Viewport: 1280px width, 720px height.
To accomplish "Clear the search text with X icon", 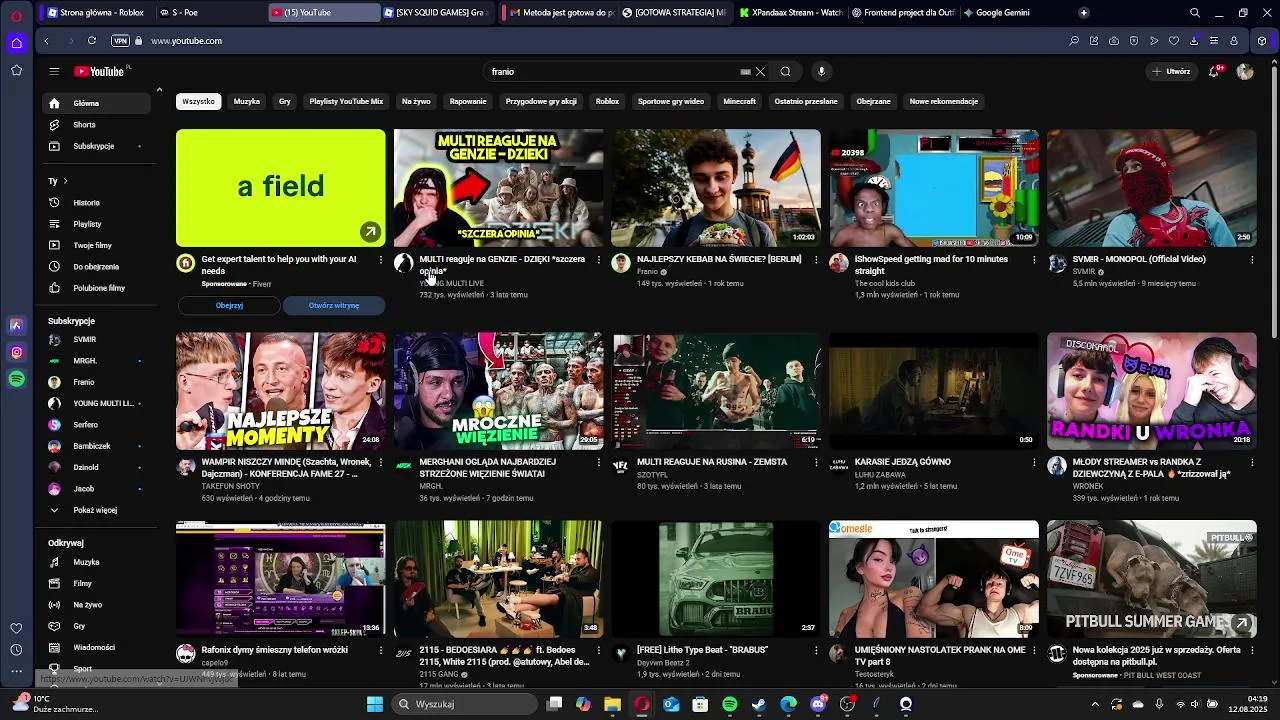I will (x=760, y=72).
